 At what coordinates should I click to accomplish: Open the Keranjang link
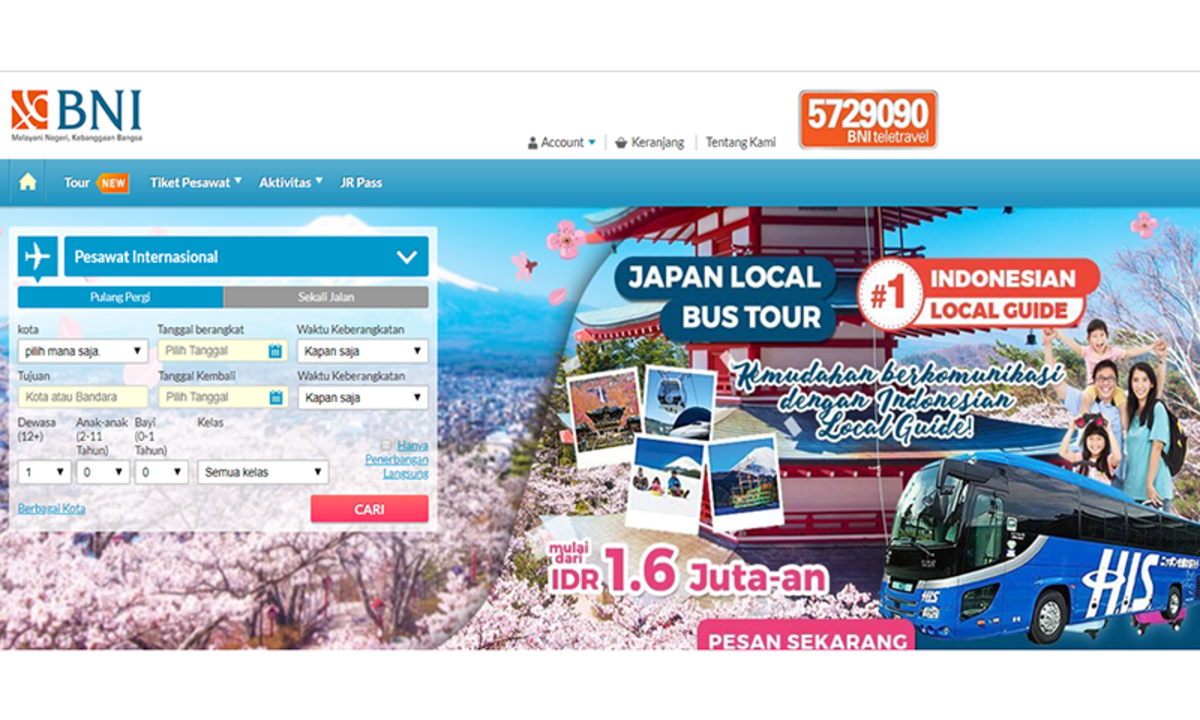pos(658,143)
